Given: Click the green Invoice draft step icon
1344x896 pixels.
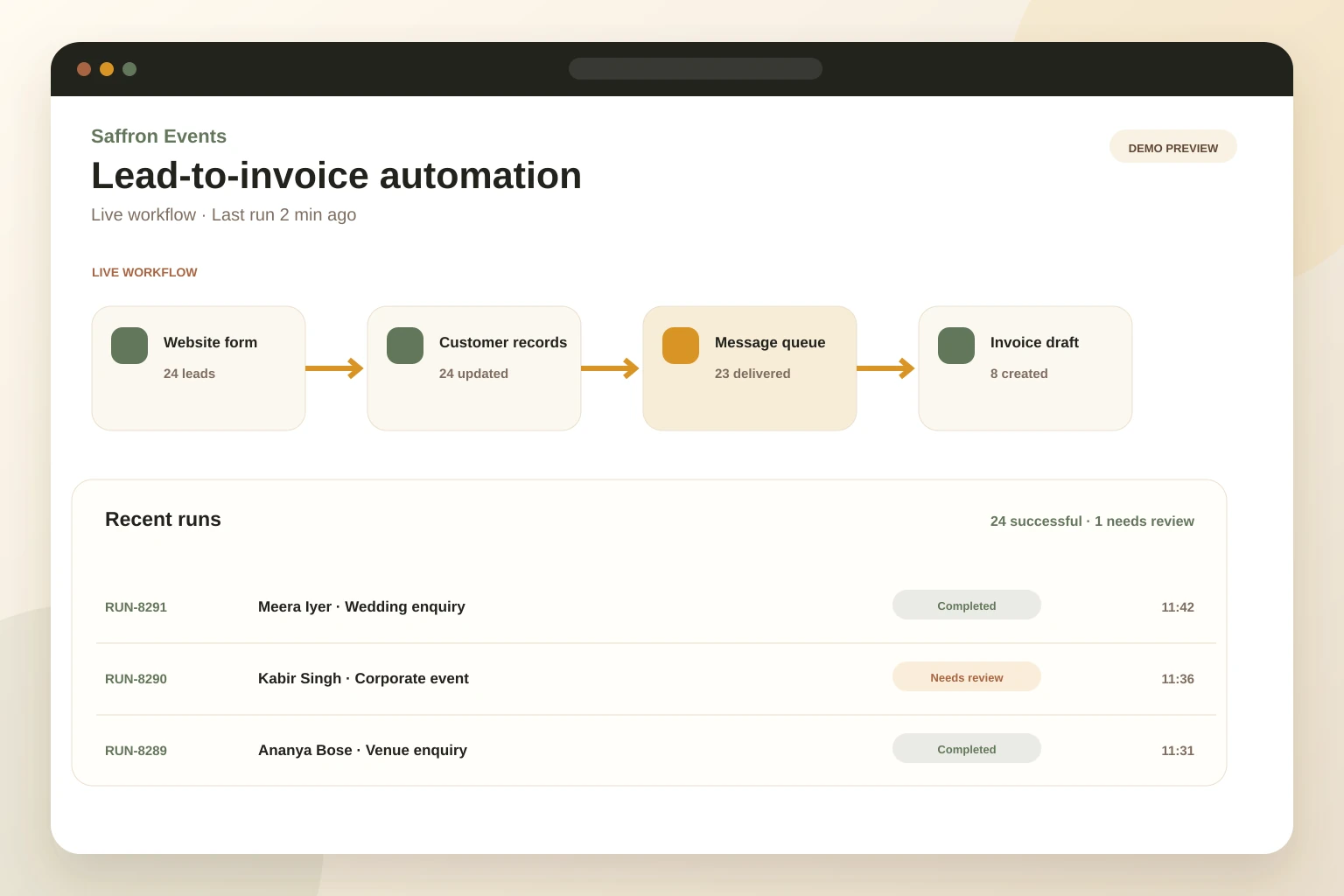Looking at the screenshot, I should click(956, 346).
